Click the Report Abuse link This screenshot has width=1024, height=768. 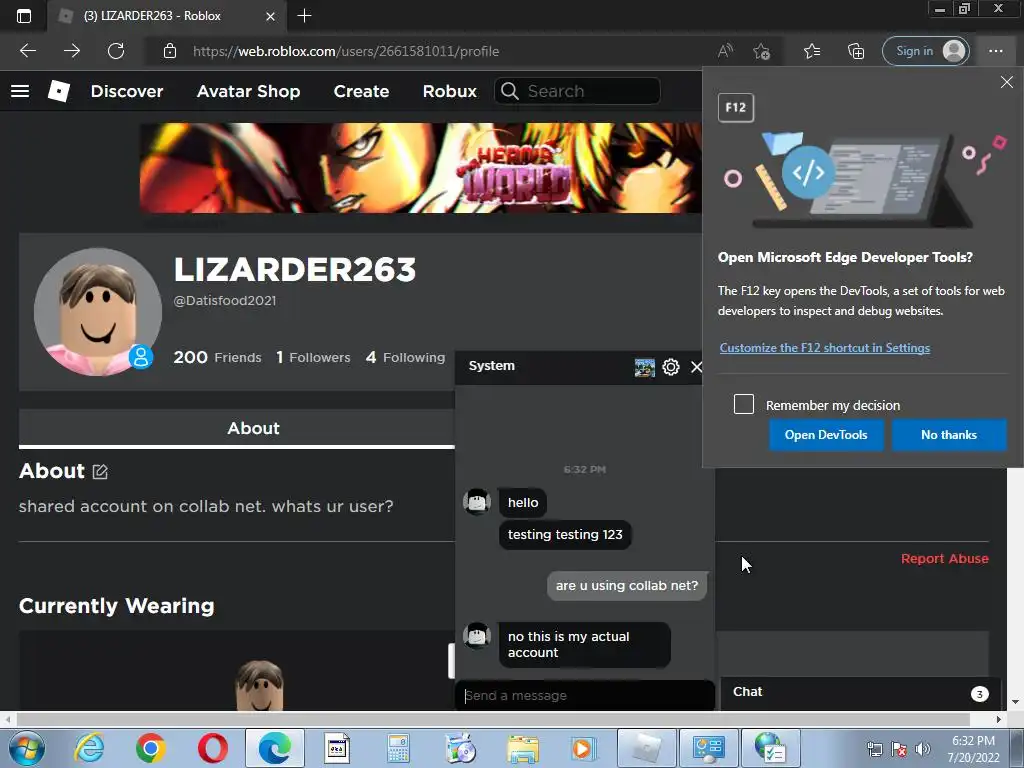tap(944, 558)
